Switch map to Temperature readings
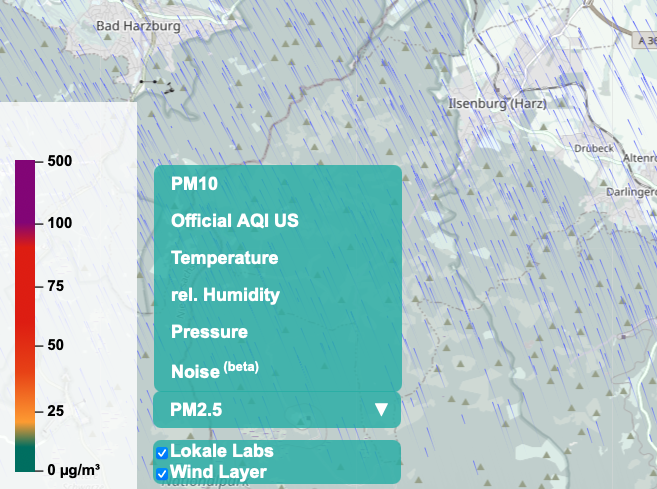 (224, 258)
